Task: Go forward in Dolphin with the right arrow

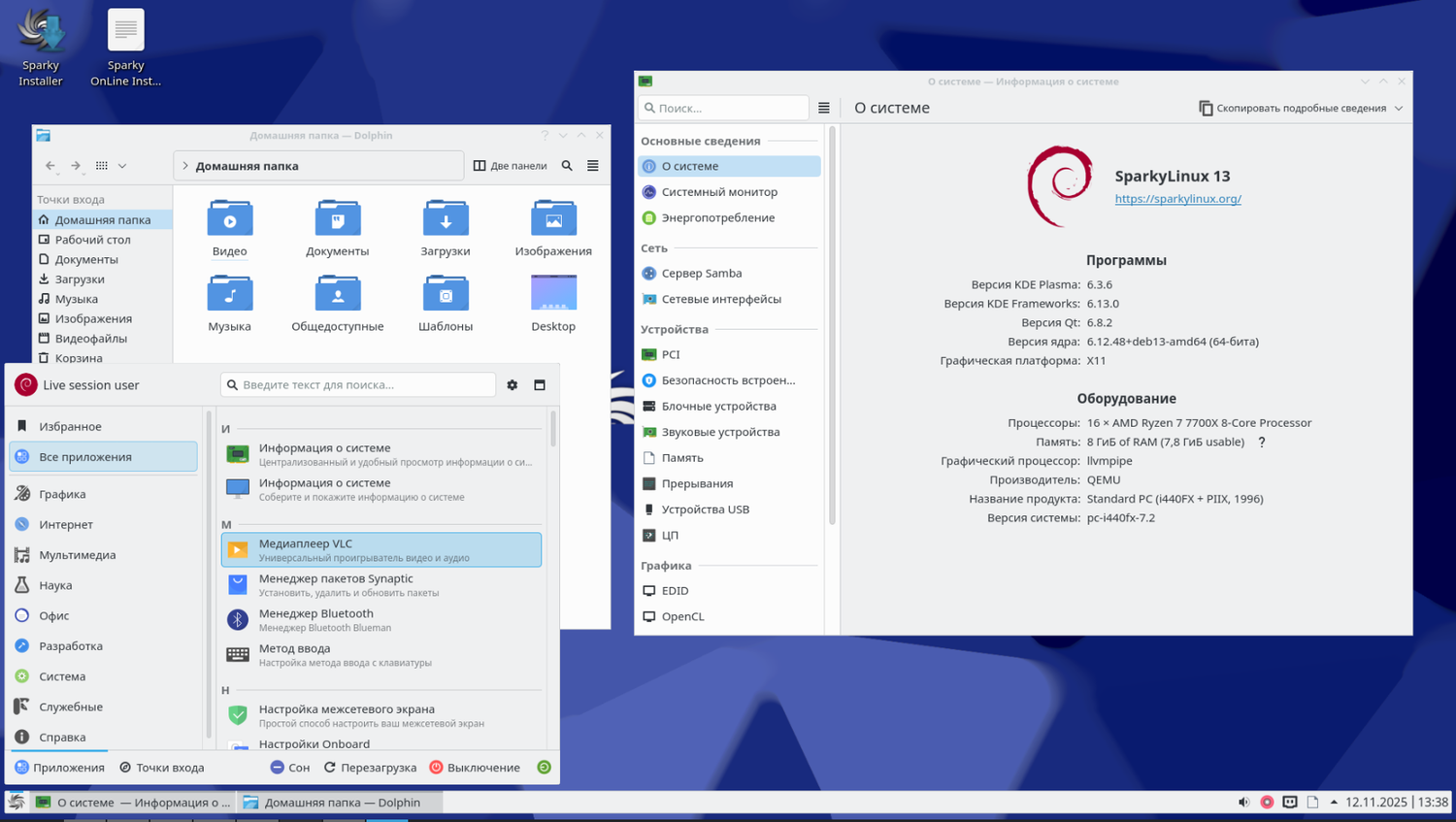Action: pos(76,166)
